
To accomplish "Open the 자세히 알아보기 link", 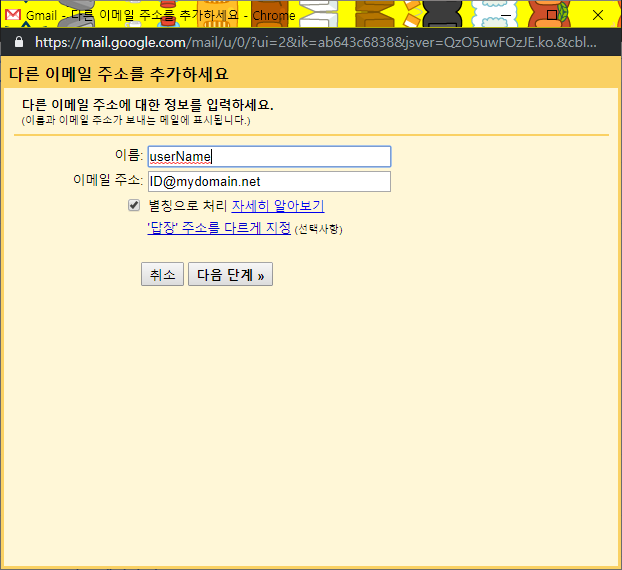I will click(278, 205).
